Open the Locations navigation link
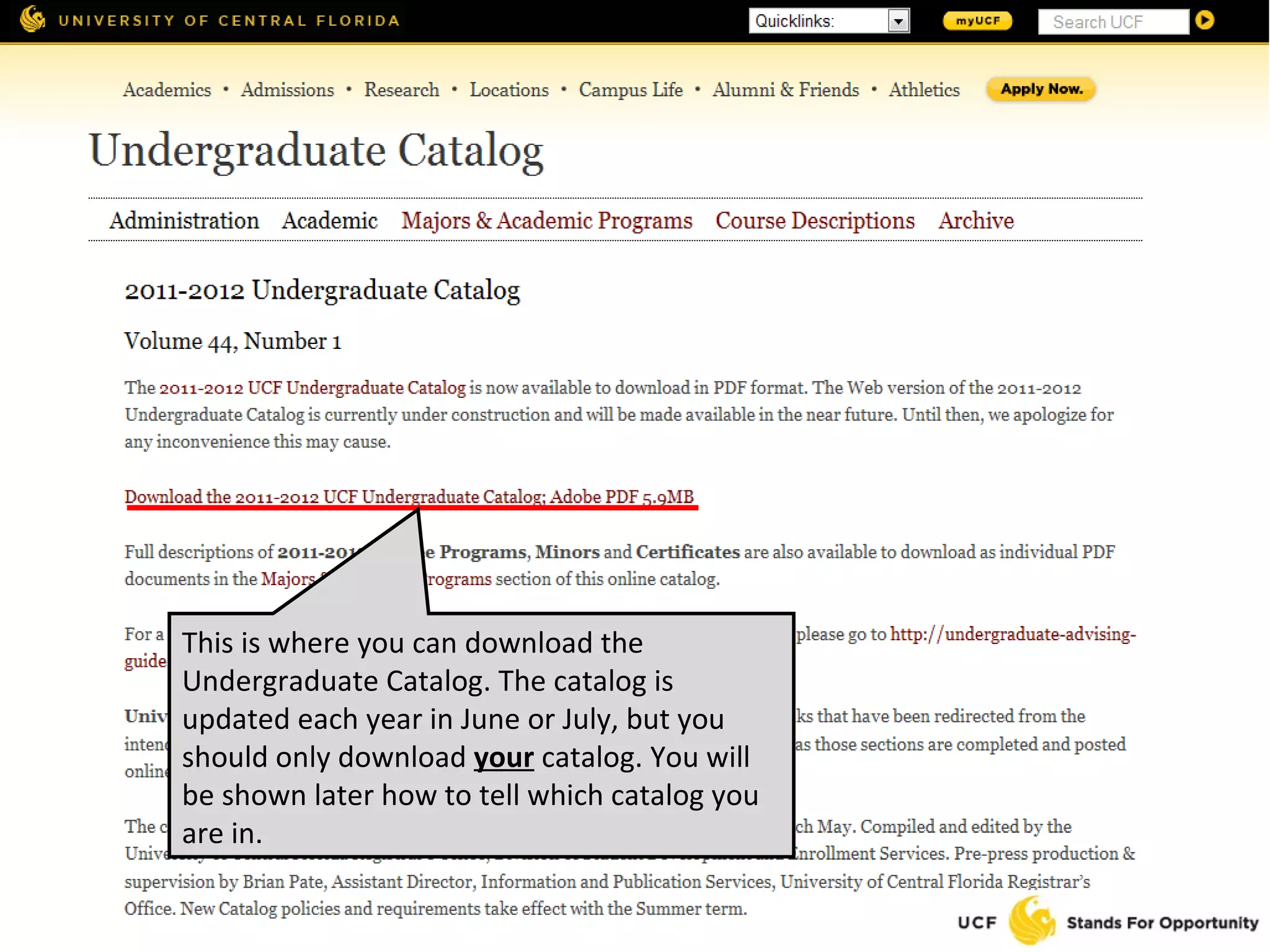The image size is (1270, 952). click(509, 90)
